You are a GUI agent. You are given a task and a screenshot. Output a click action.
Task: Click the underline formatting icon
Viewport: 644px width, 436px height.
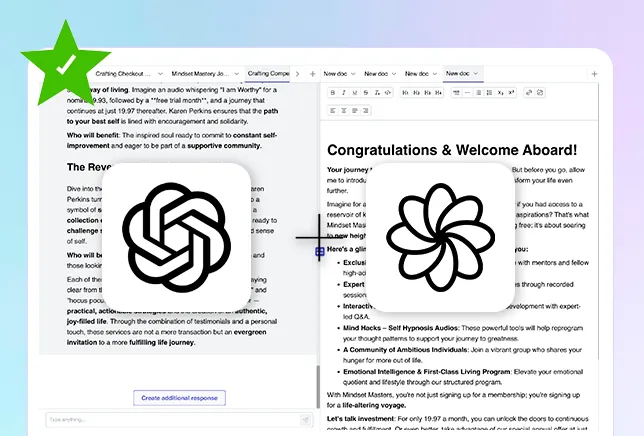coord(355,93)
